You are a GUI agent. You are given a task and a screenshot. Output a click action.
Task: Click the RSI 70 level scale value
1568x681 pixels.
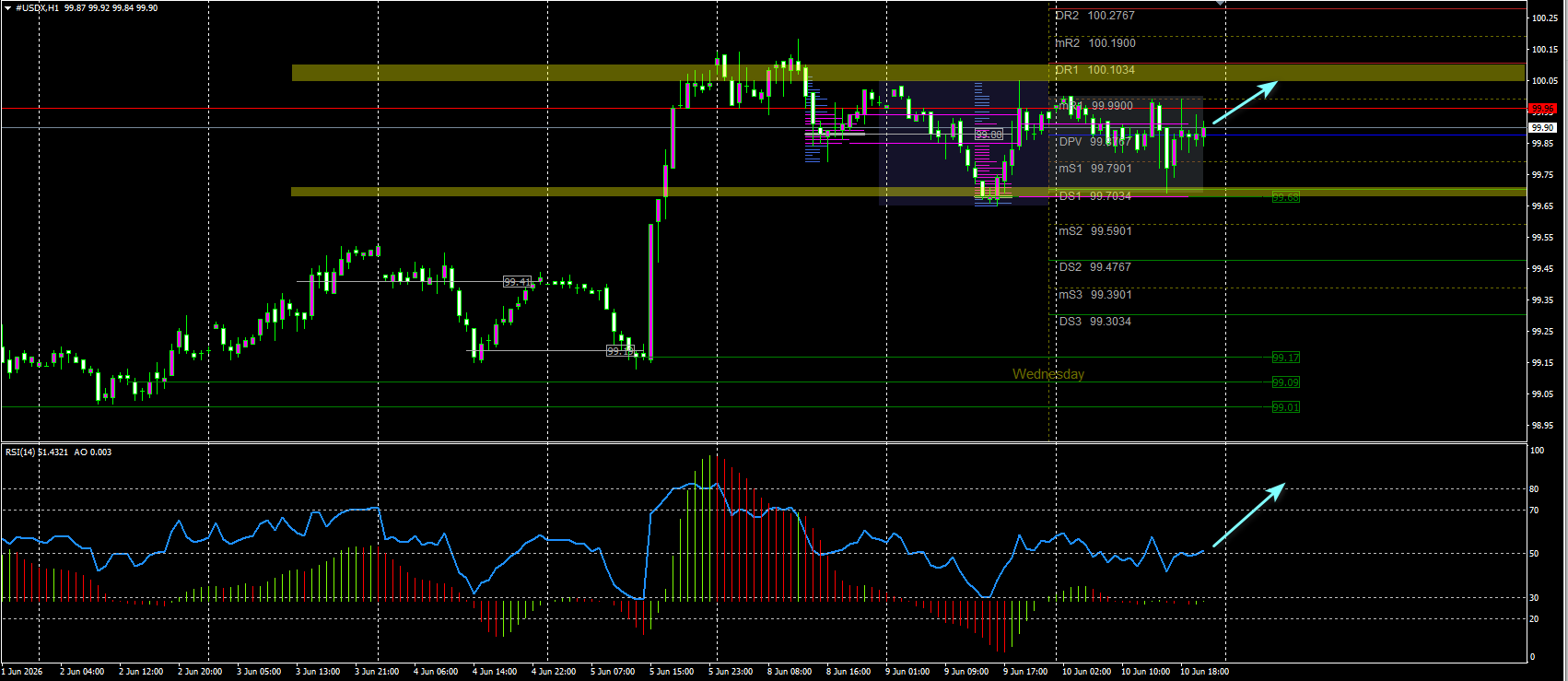1534,511
